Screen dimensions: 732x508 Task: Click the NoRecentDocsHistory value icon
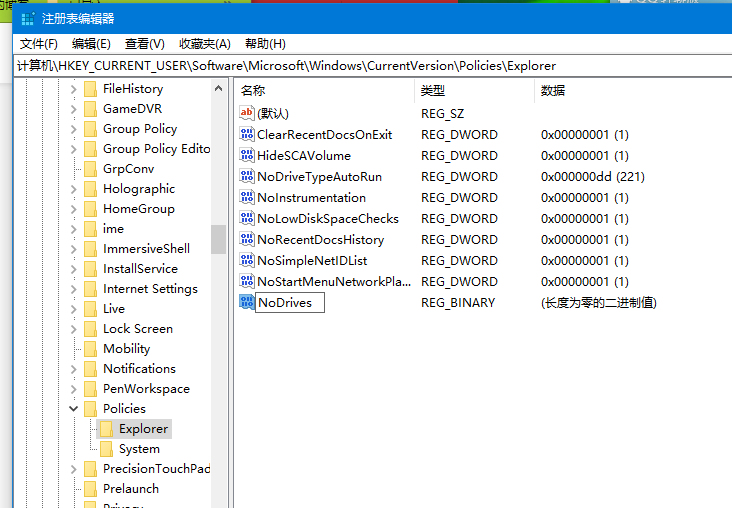tap(246, 239)
